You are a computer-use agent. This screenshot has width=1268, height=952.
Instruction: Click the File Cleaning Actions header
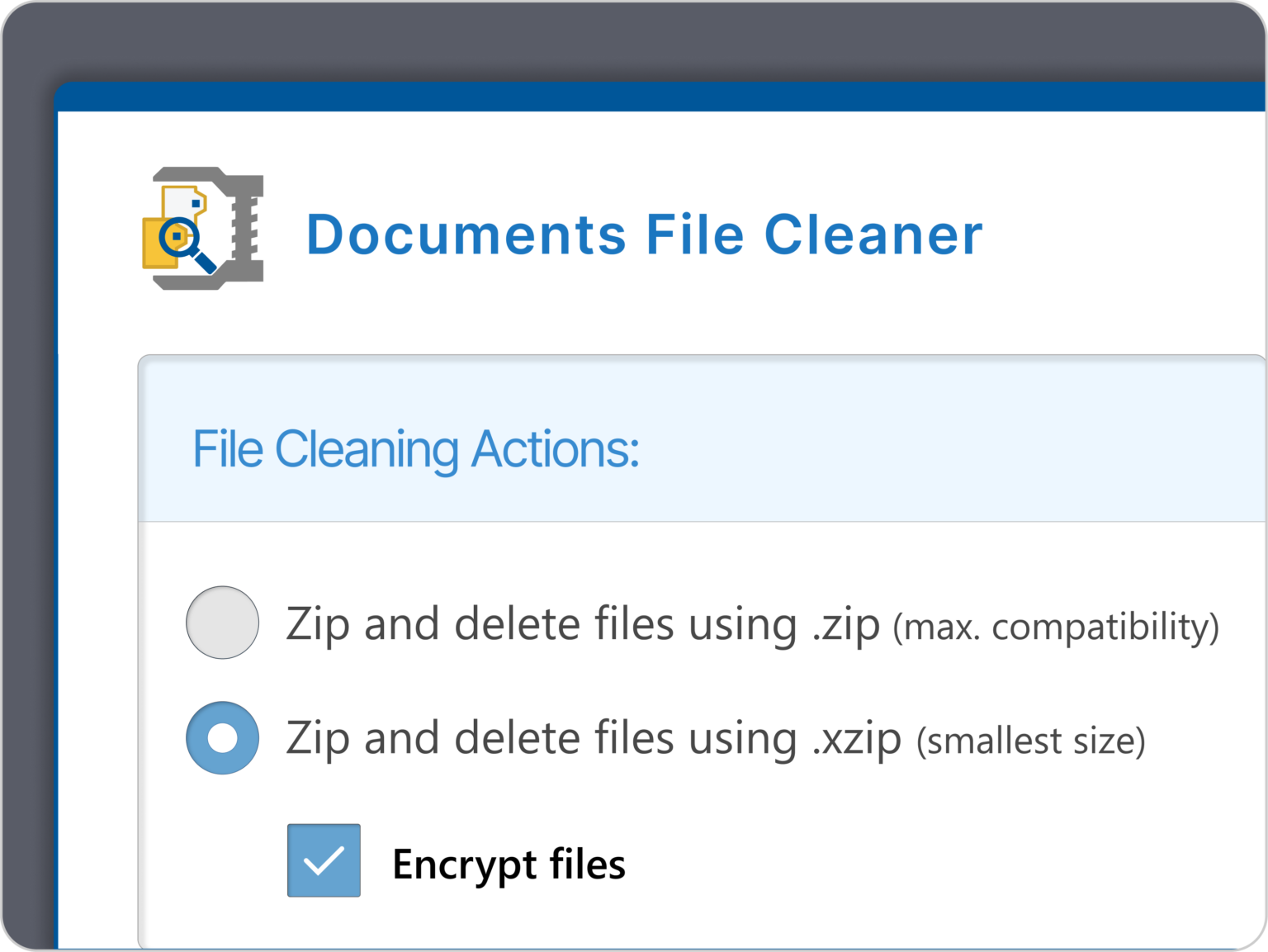pos(415,448)
